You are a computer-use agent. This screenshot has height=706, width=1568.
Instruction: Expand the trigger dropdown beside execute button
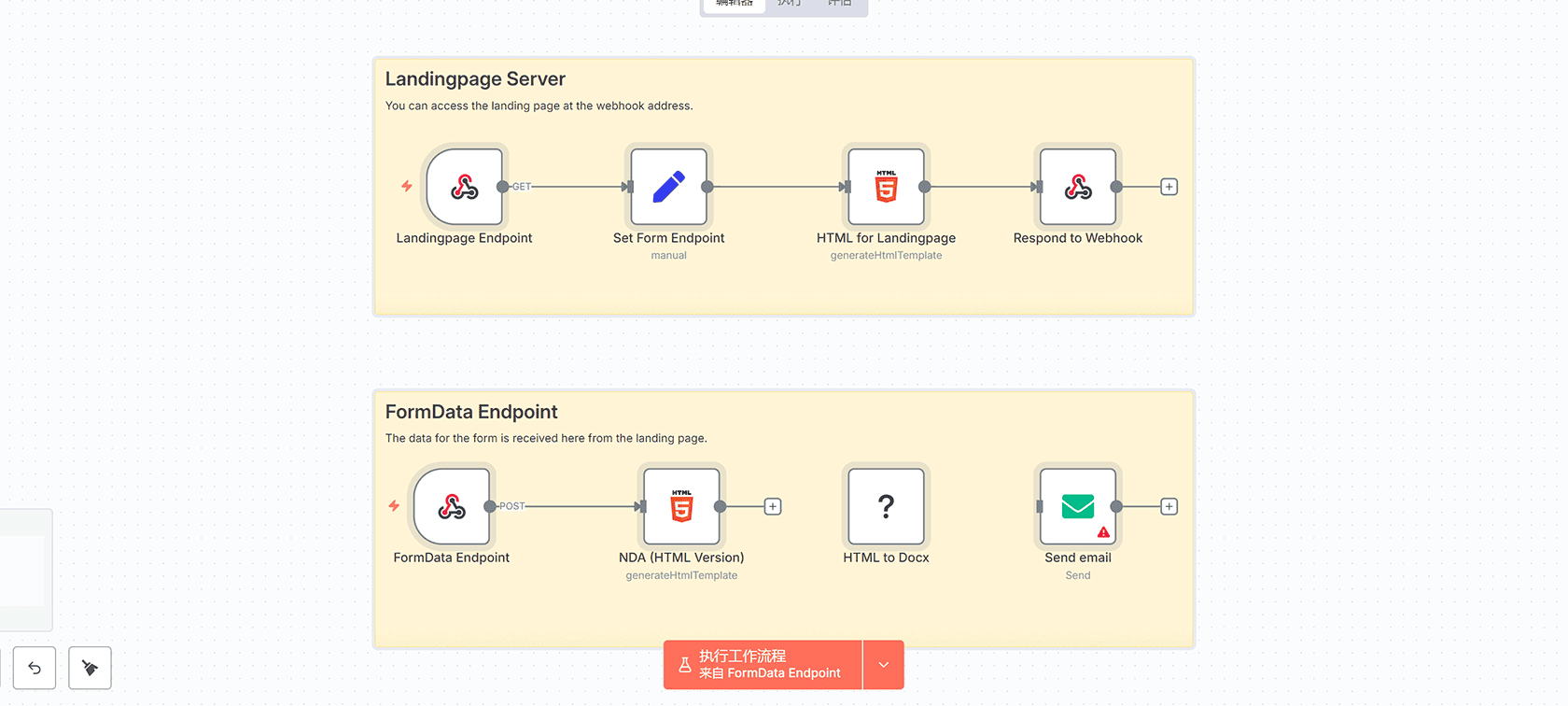(x=884, y=665)
